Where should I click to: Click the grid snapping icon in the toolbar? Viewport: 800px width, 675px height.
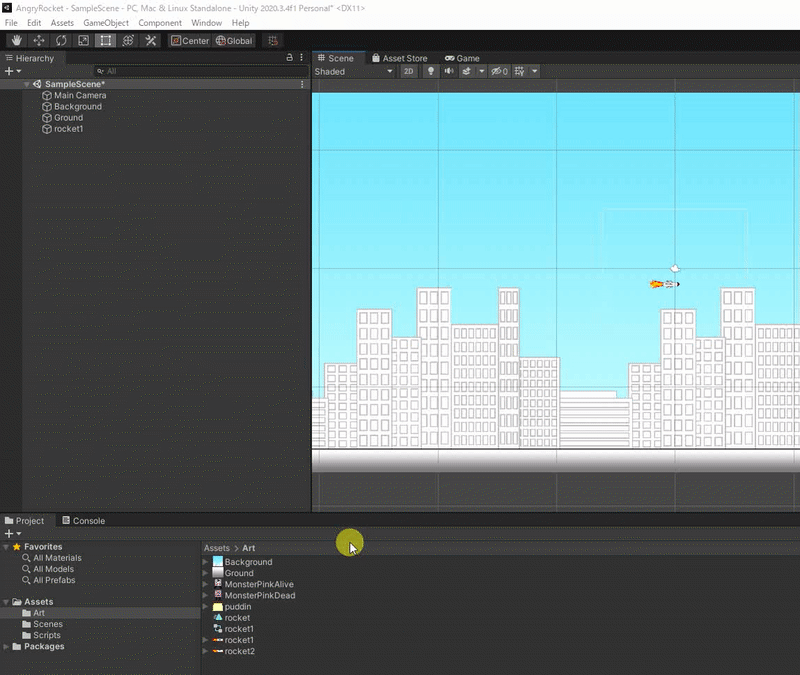[273, 41]
